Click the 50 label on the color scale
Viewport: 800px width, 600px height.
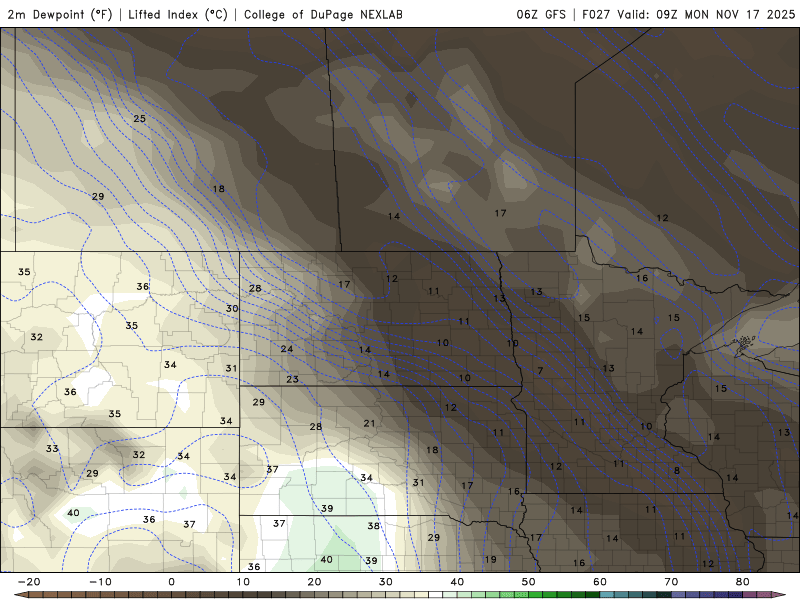tap(529, 582)
